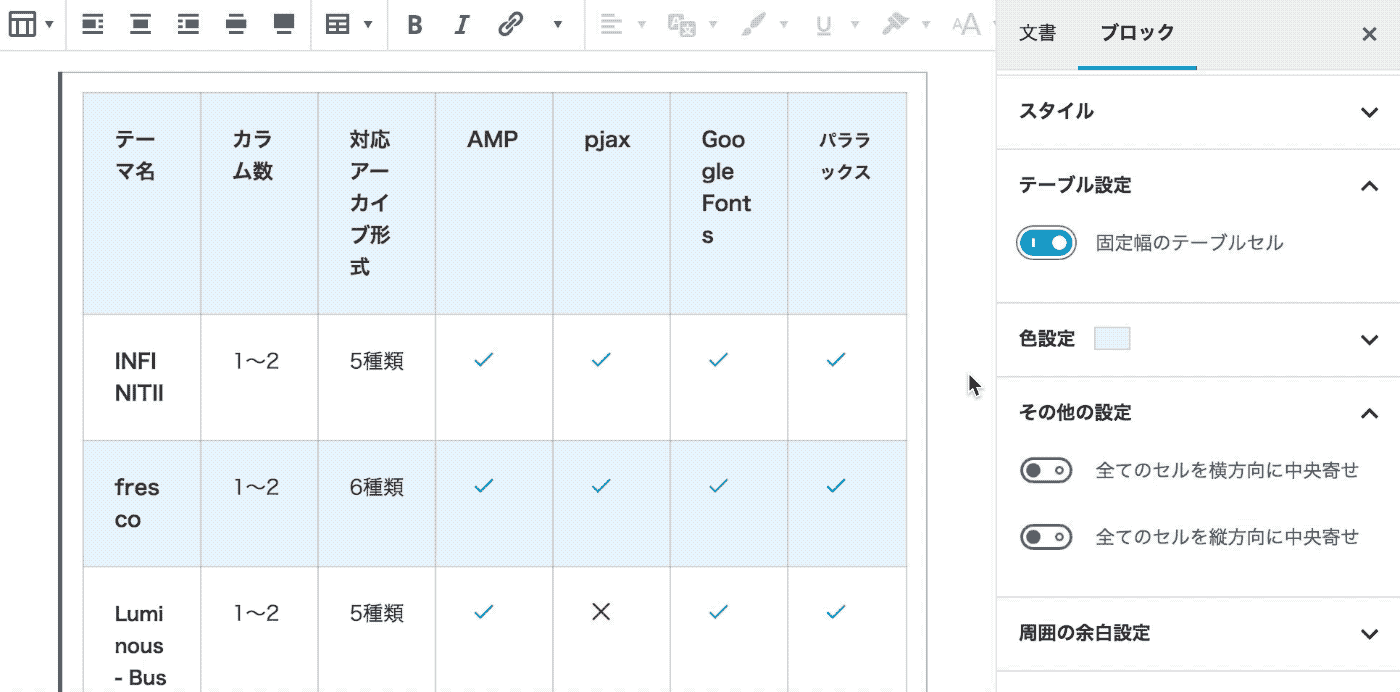Screen dimensions: 1400x692
Task: Open more rich text controls dropdown
Action: [x=558, y=25]
